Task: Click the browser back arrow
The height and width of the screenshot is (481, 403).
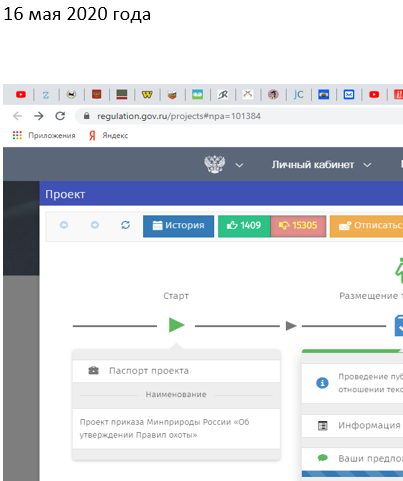Action: (17, 116)
